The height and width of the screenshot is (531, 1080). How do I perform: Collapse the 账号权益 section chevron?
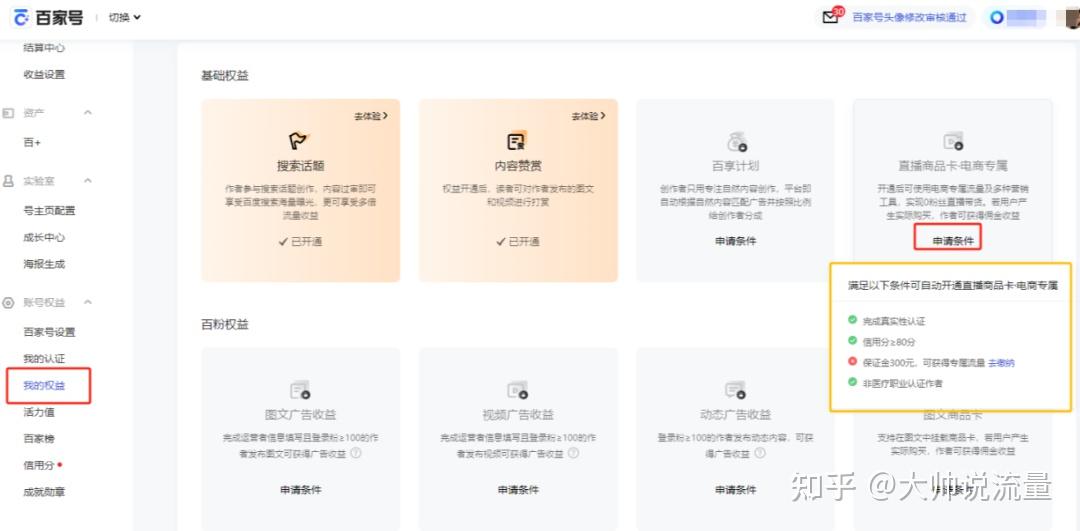87,302
